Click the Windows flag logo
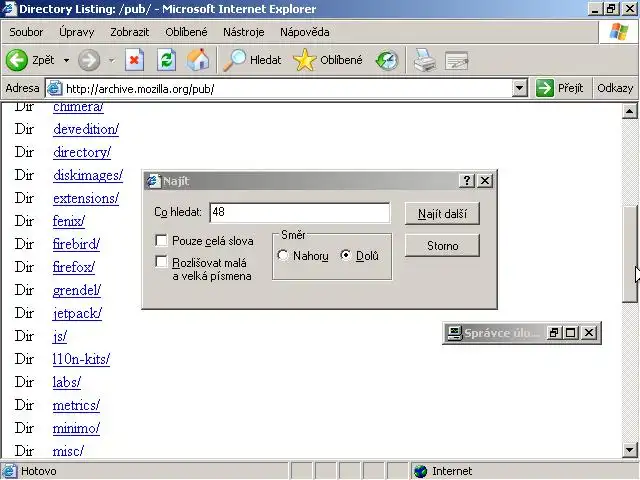Screen dimensions: 640x480 619,31
